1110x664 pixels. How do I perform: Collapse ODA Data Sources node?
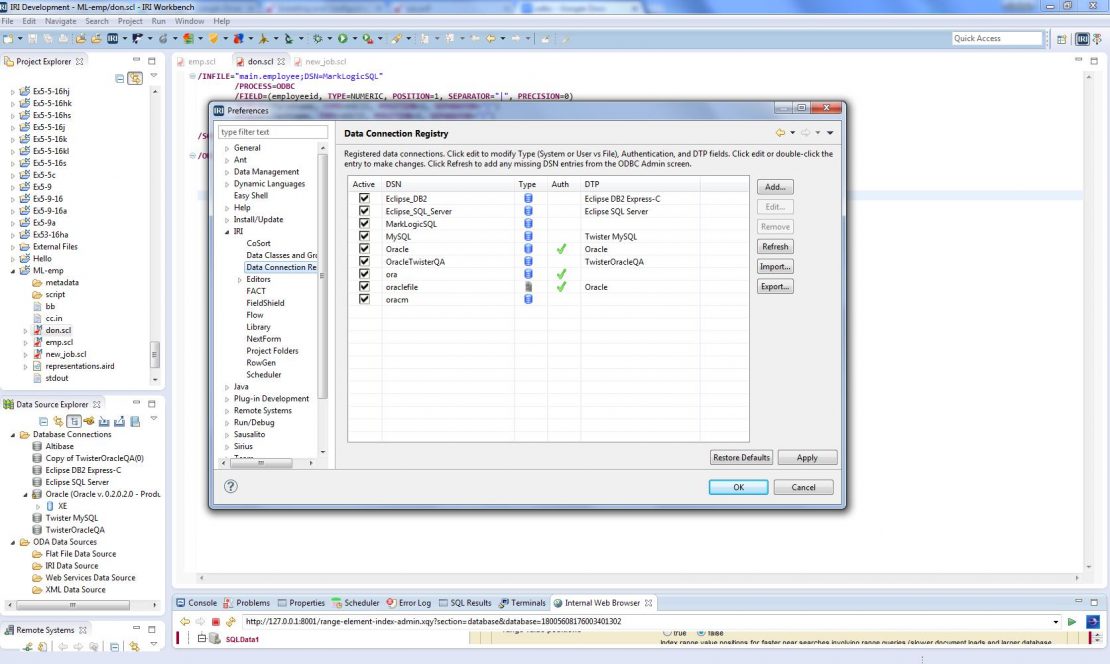pyautogui.click(x=13, y=542)
